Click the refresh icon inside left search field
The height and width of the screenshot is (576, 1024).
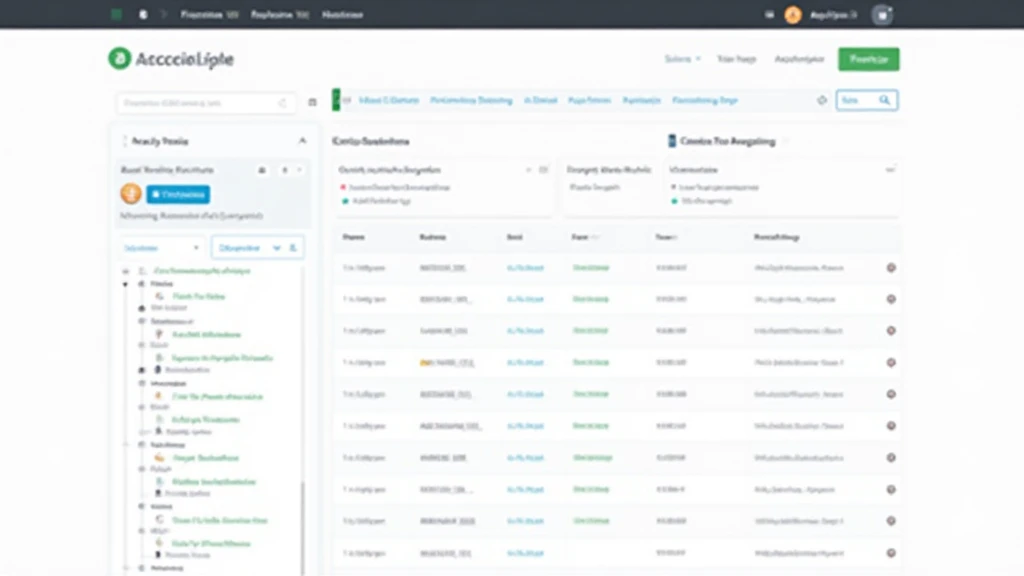(x=282, y=102)
